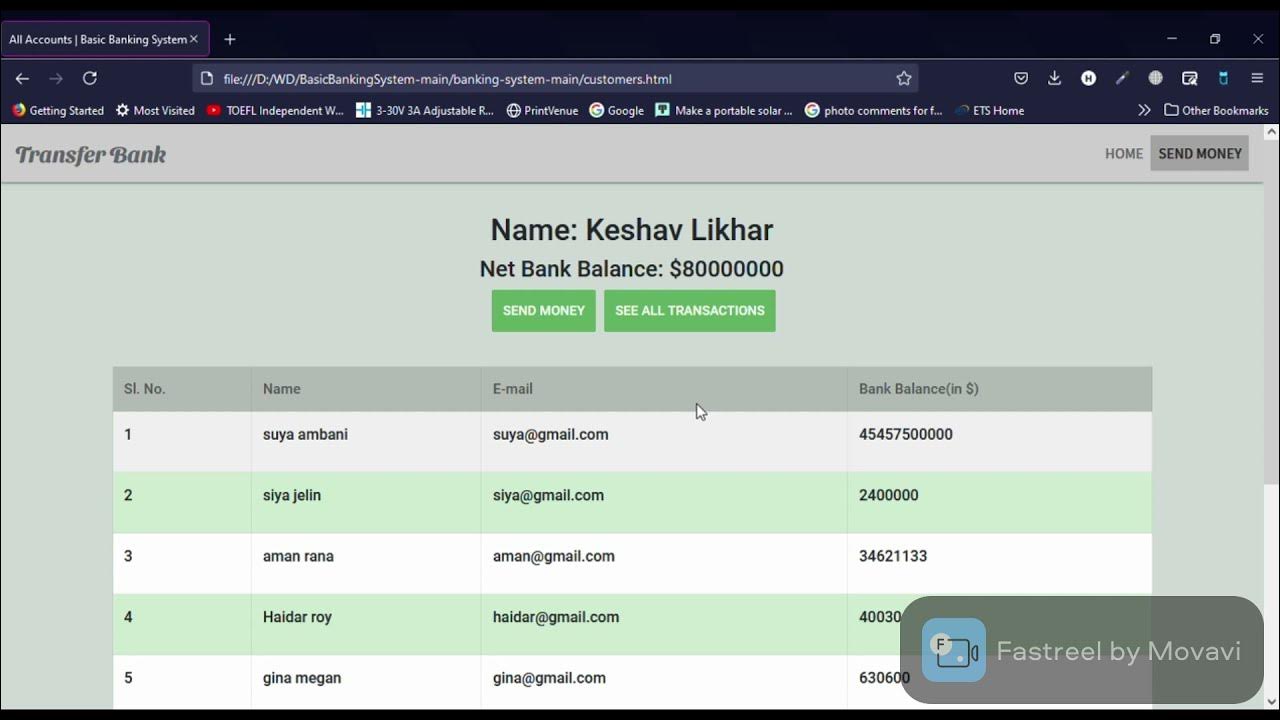1280x720 pixels.
Task: Select the 2400000 balance cell
Action: pyautogui.click(x=1000, y=503)
